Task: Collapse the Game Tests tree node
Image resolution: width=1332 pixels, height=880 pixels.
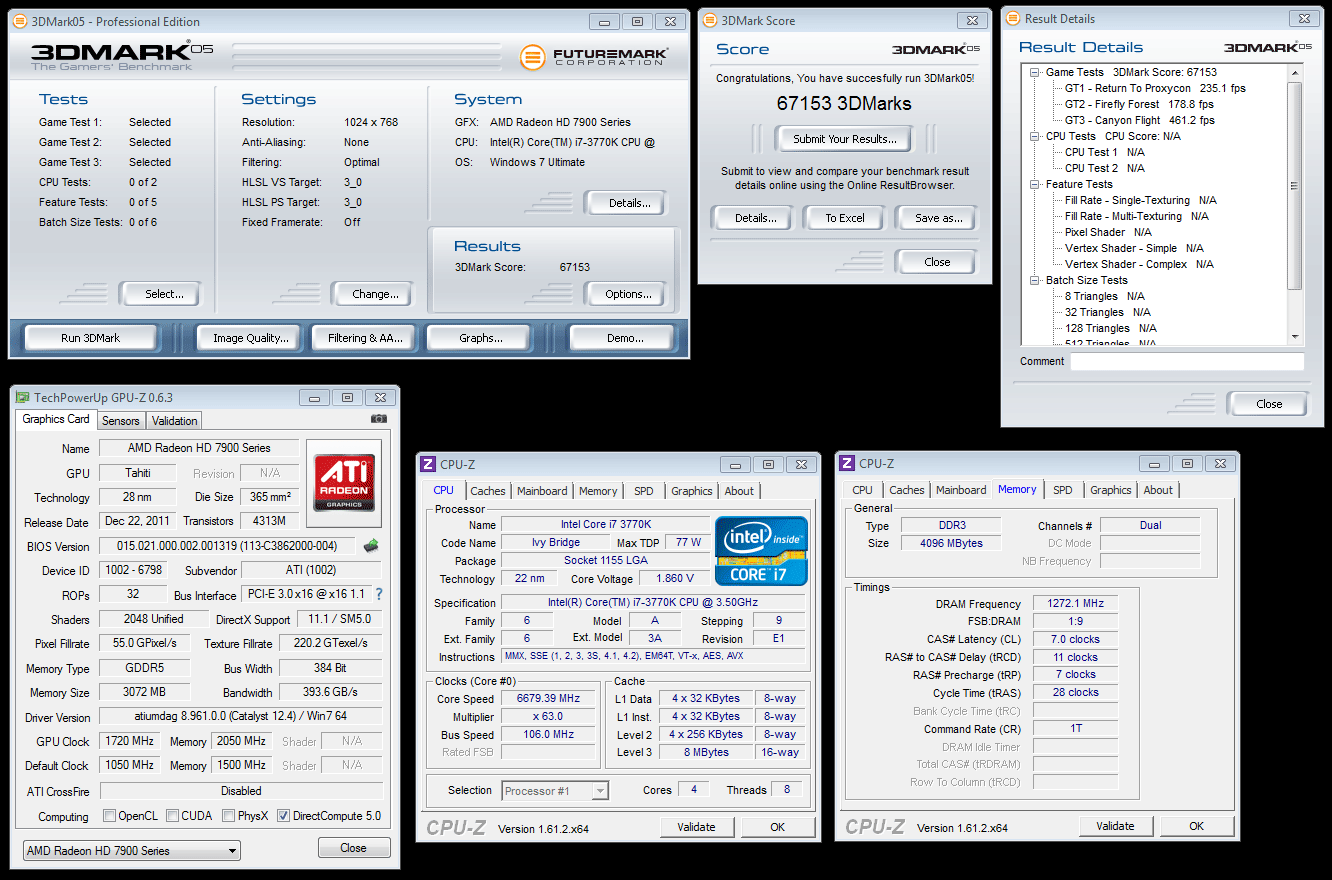Action: [1033, 72]
